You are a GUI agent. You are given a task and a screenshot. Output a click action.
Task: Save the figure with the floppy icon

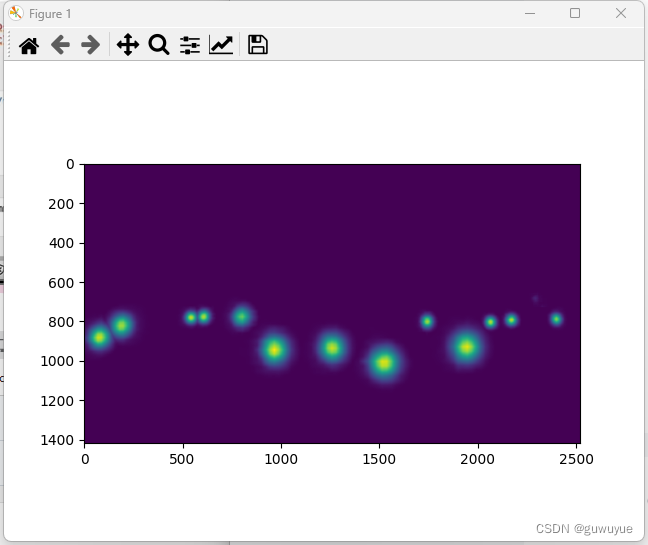258,45
